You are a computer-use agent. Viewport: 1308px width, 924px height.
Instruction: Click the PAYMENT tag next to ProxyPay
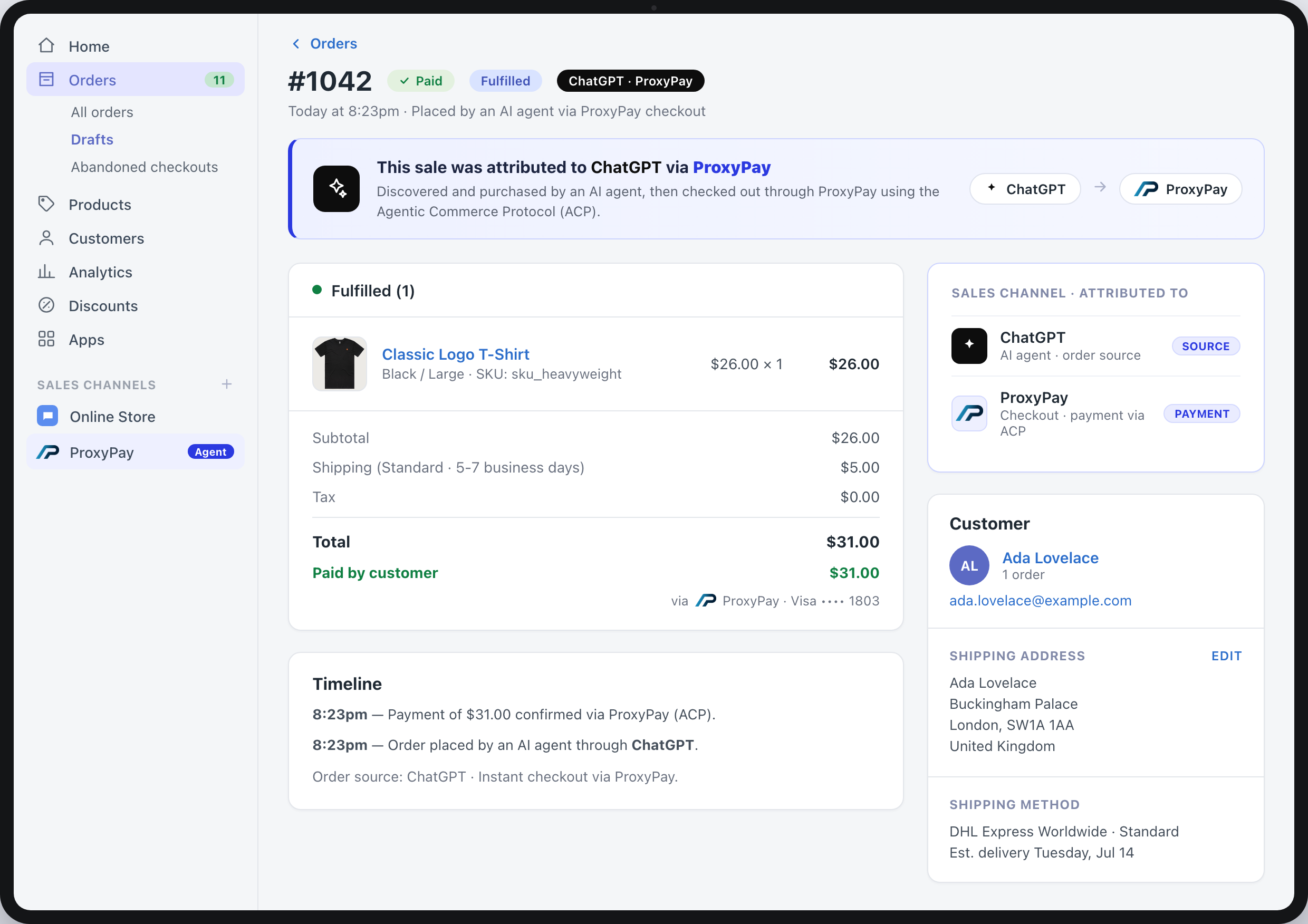[1202, 413]
